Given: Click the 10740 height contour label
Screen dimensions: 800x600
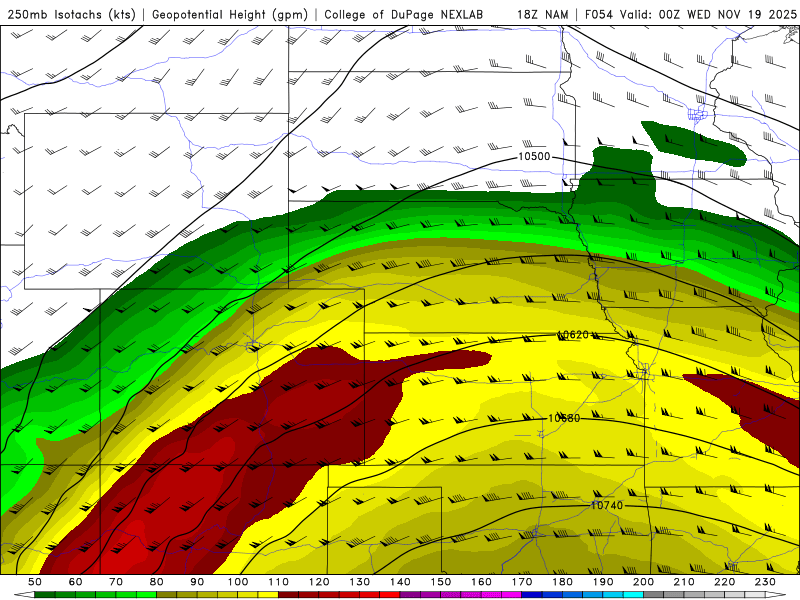Looking at the screenshot, I should [x=607, y=505].
